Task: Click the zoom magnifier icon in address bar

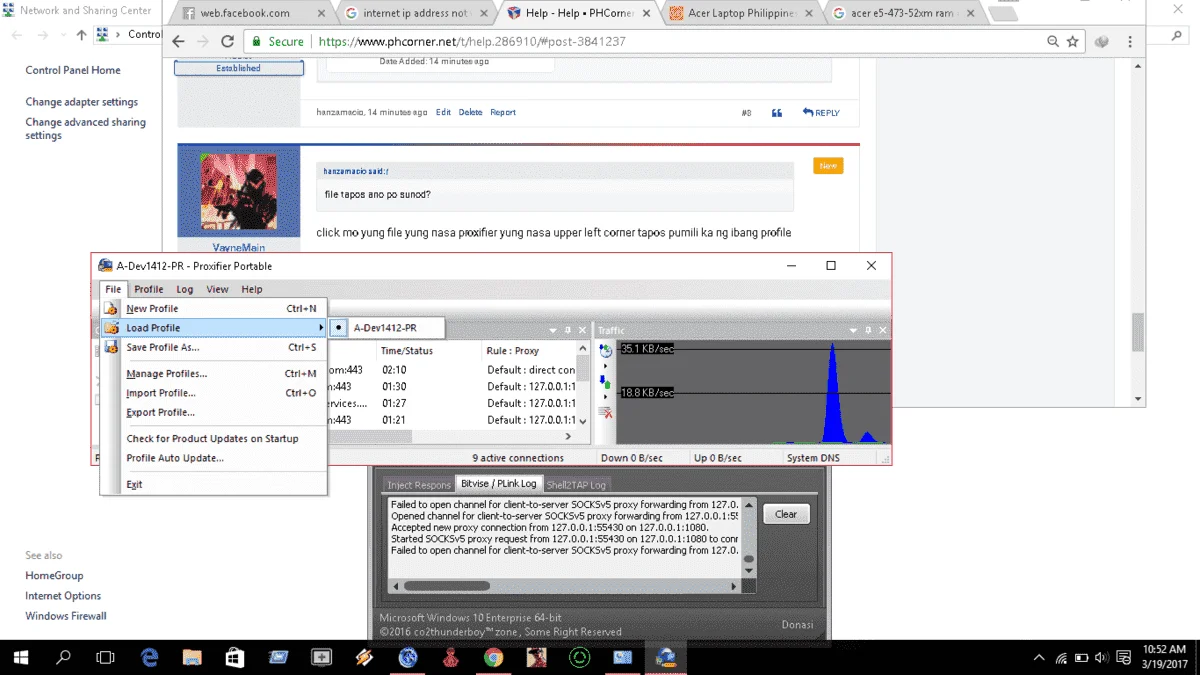Action: point(1053,42)
